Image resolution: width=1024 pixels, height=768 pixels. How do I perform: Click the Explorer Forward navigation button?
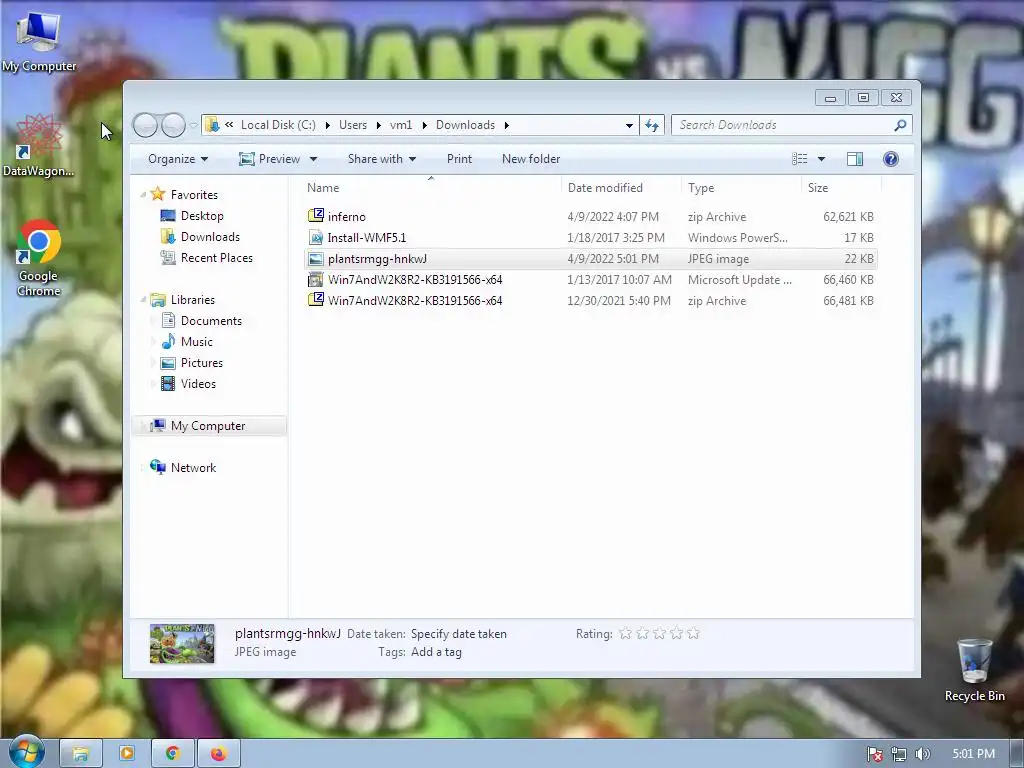point(173,125)
